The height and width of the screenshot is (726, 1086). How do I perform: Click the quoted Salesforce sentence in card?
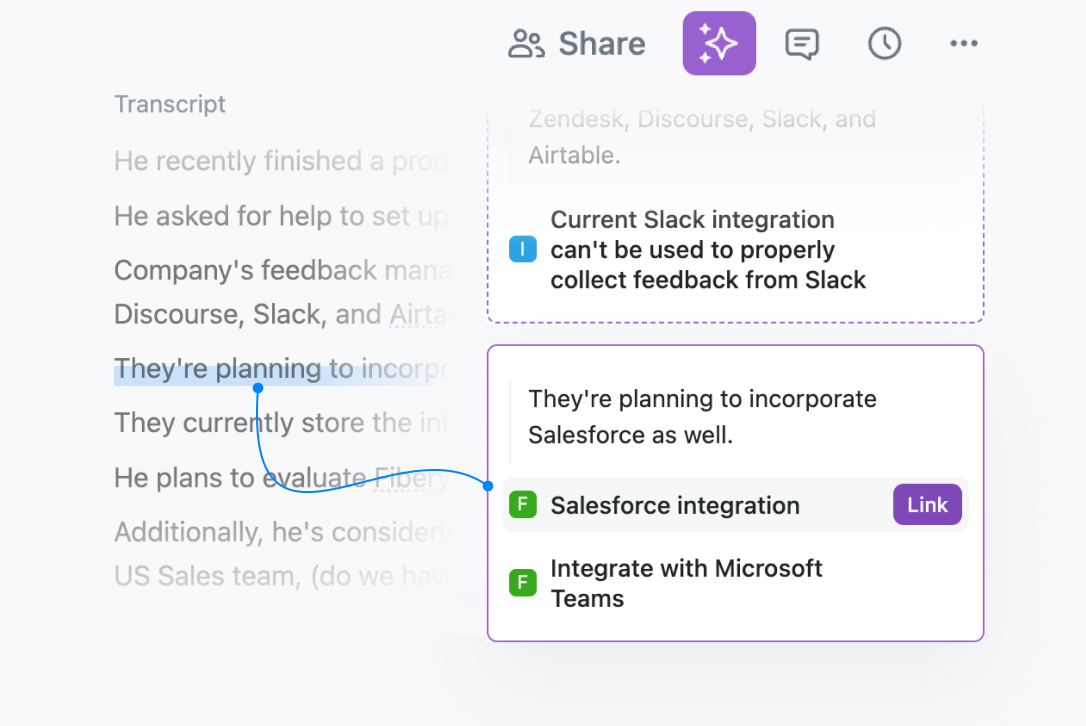(x=702, y=417)
